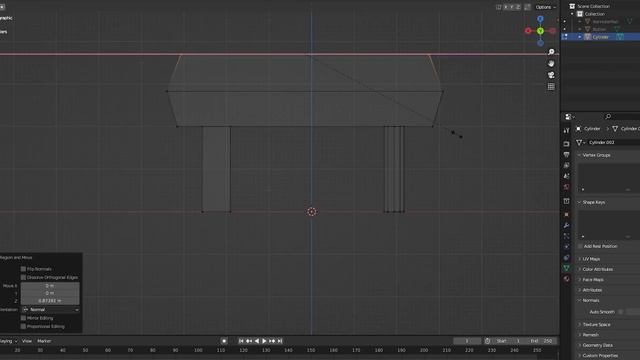Open the World properties tab icon
The height and width of the screenshot is (360, 640).
click(x=566, y=187)
